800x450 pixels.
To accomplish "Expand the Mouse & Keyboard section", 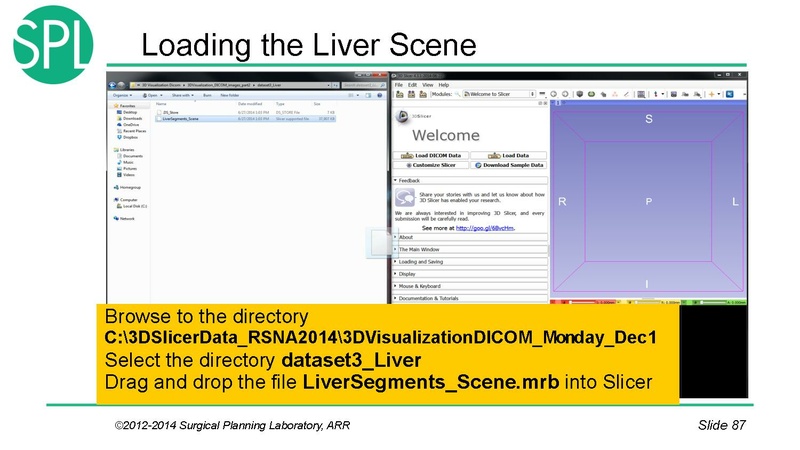I will (470, 286).
